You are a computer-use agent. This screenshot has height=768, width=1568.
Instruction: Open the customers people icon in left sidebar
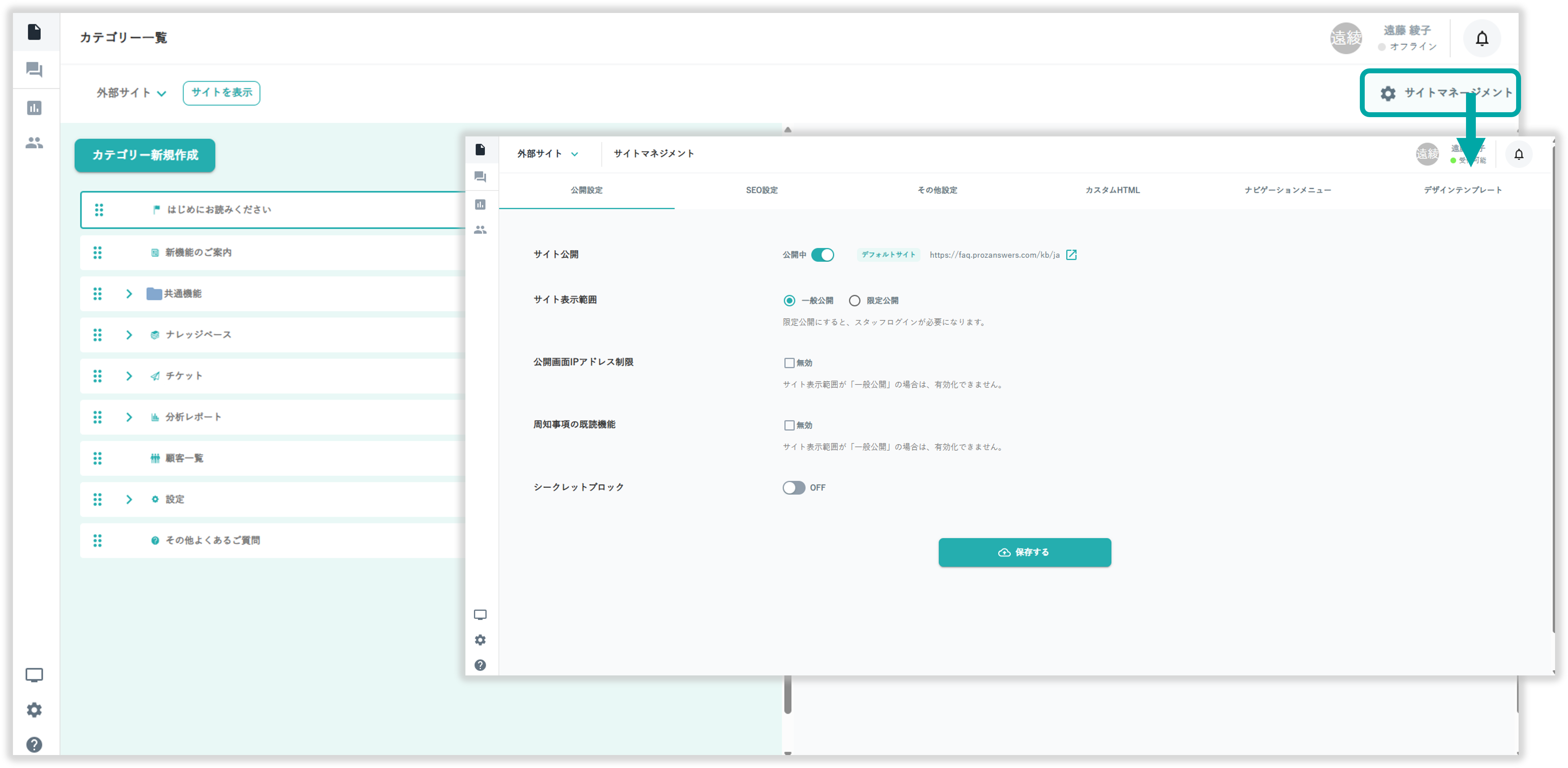click(34, 143)
